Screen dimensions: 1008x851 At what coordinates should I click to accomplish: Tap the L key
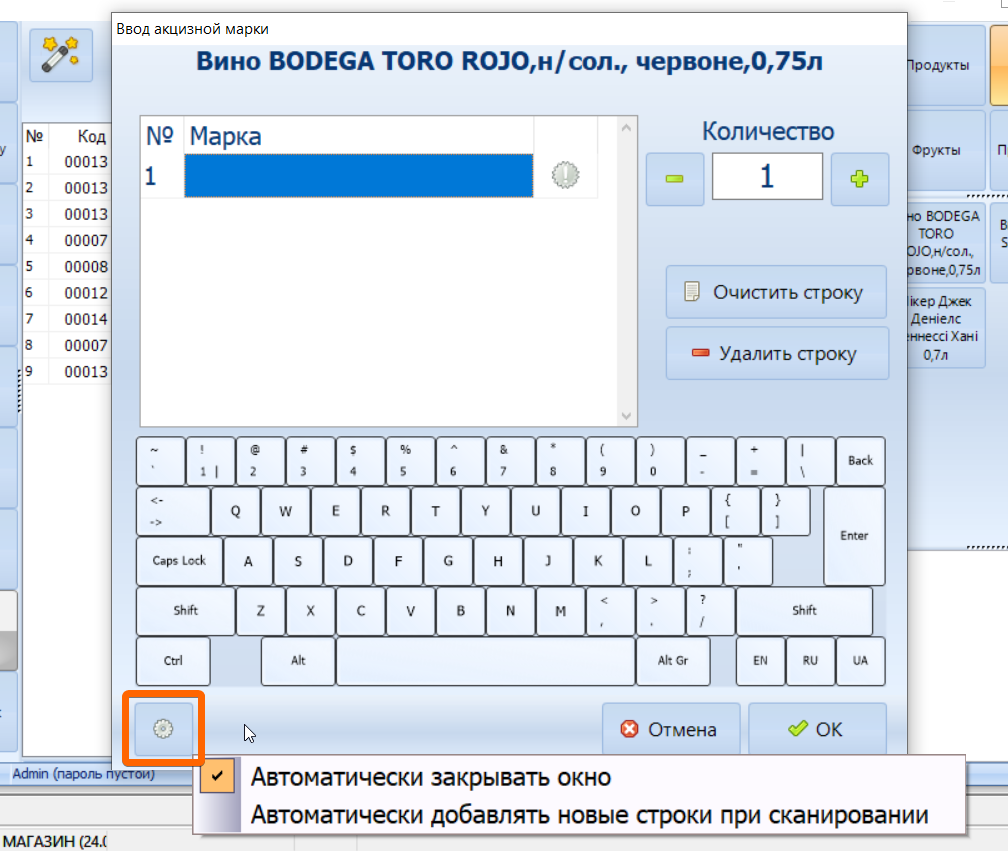point(648,560)
